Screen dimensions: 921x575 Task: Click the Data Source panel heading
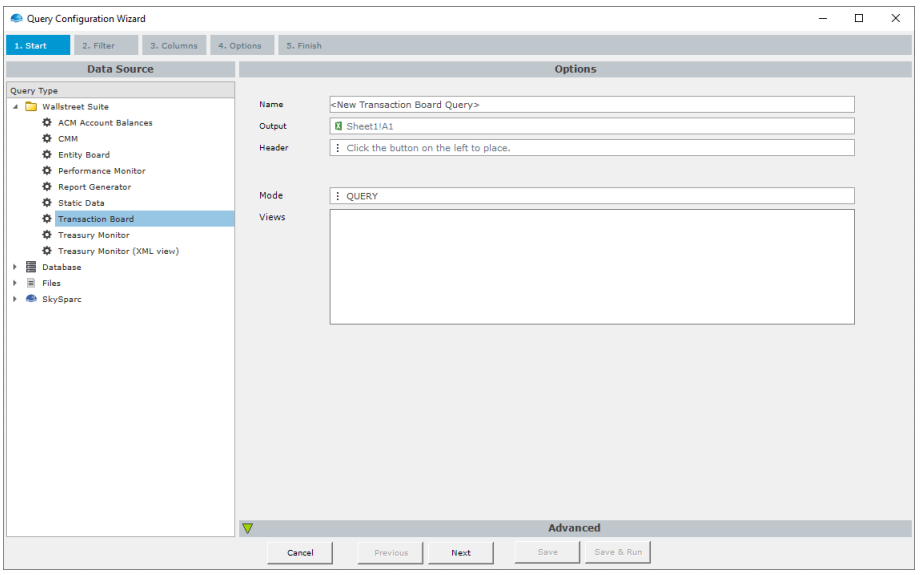120,69
